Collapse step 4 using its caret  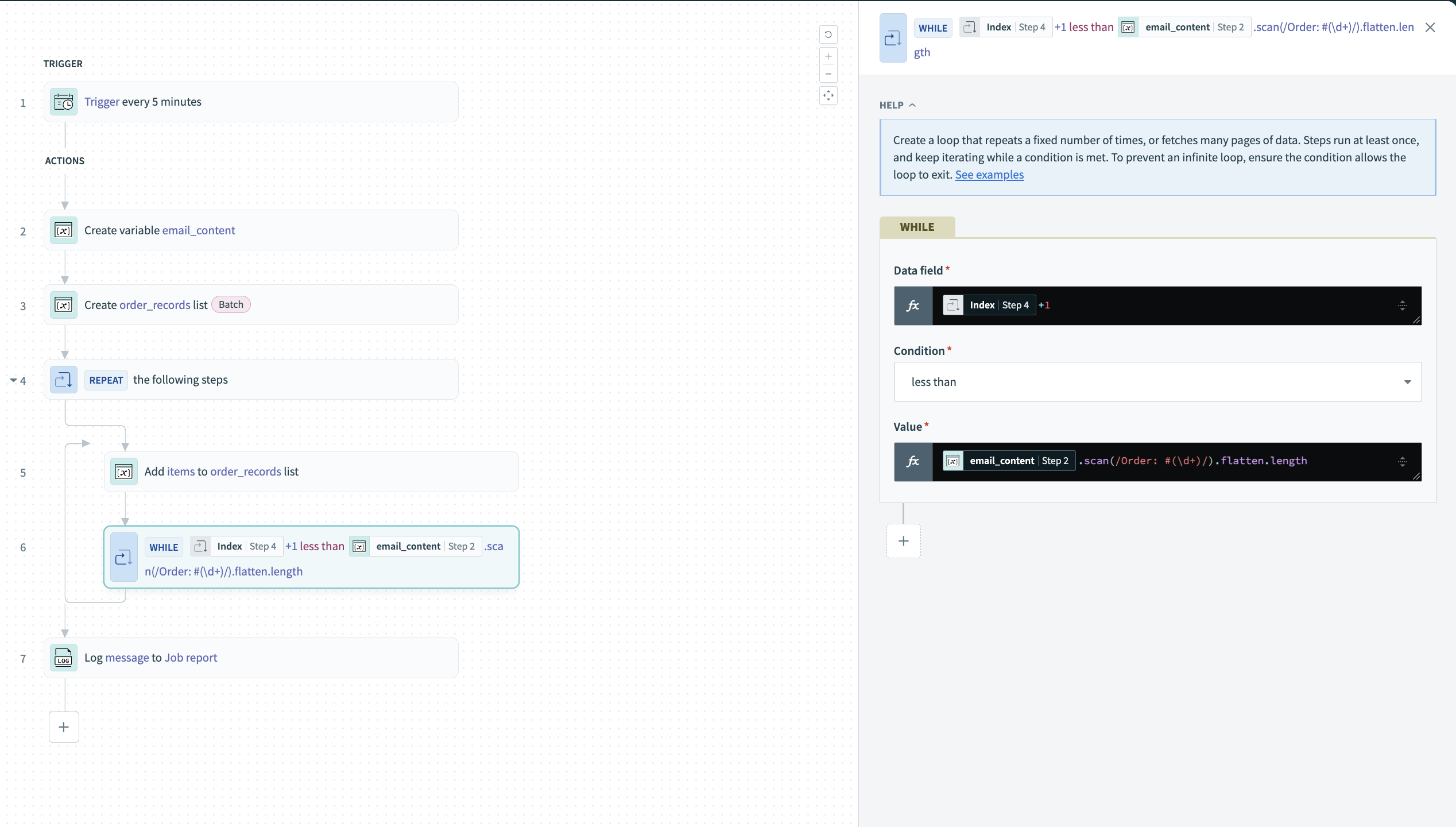(13, 380)
